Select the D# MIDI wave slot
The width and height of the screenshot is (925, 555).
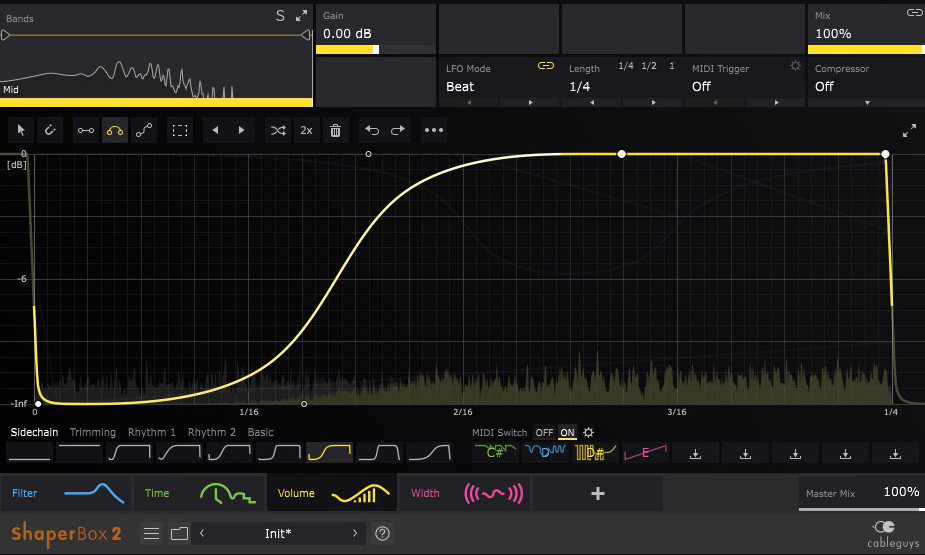pyautogui.click(x=595, y=452)
